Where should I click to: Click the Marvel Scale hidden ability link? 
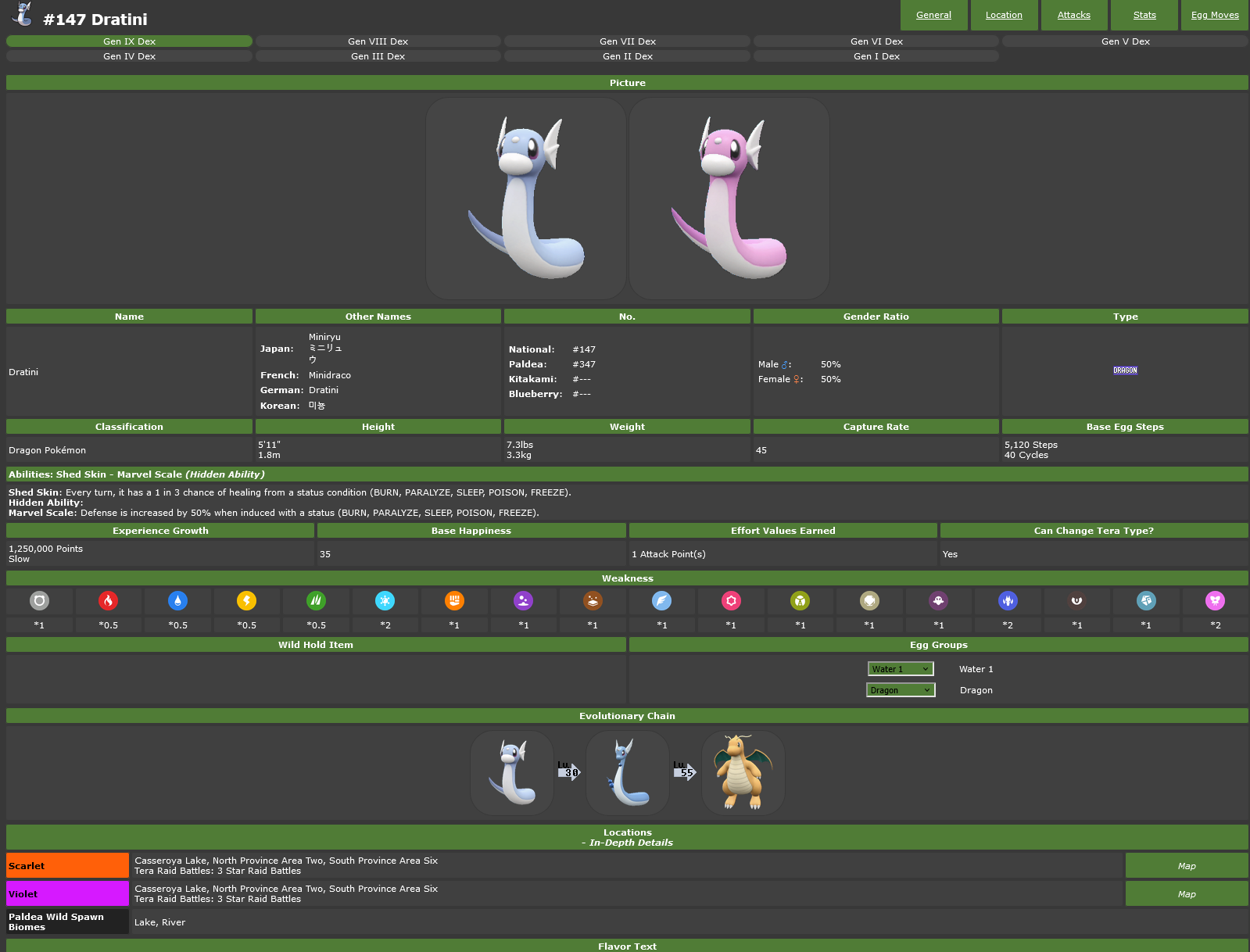pos(149,474)
